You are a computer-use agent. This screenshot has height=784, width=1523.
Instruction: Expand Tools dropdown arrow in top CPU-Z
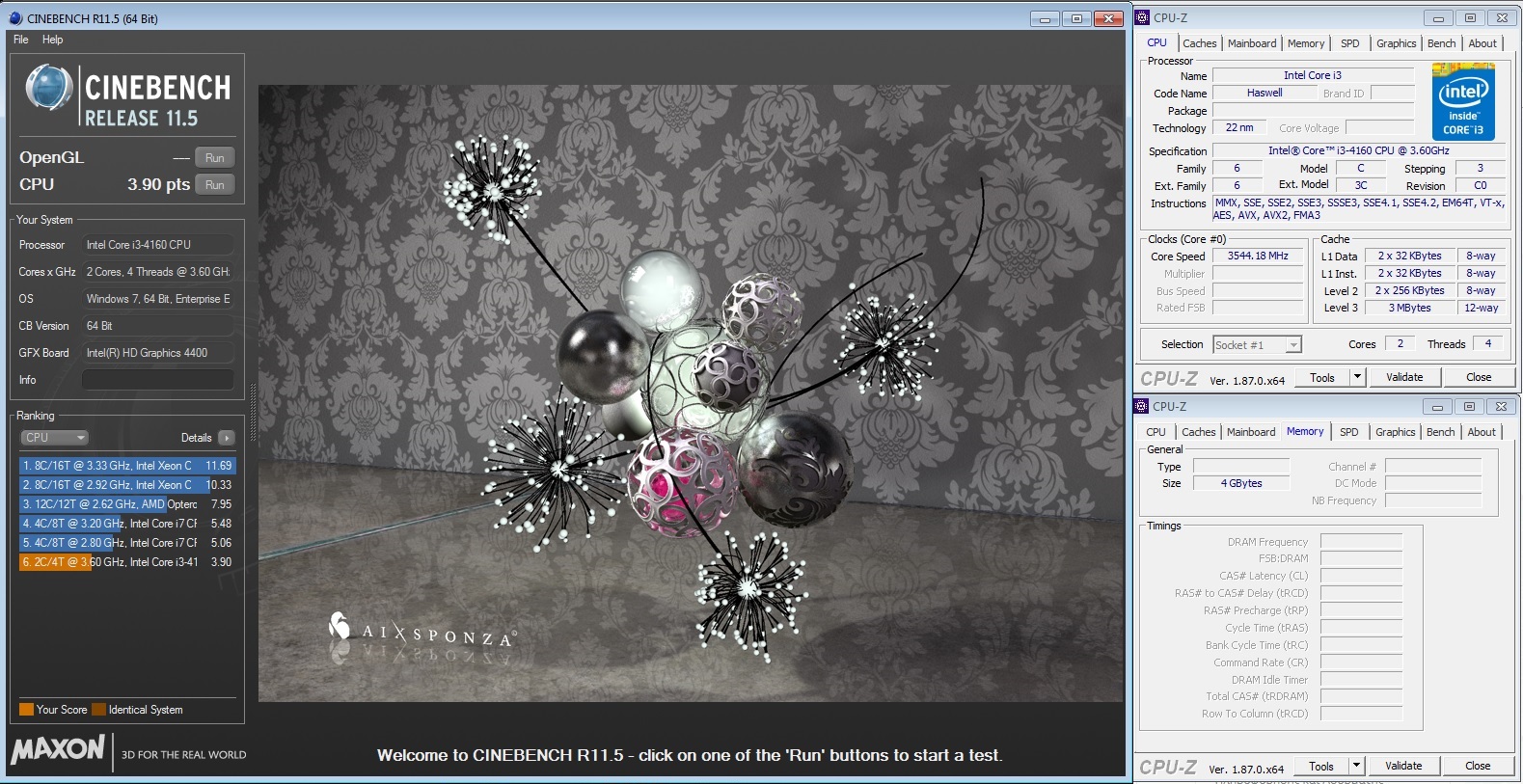[x=1358, y=378]
